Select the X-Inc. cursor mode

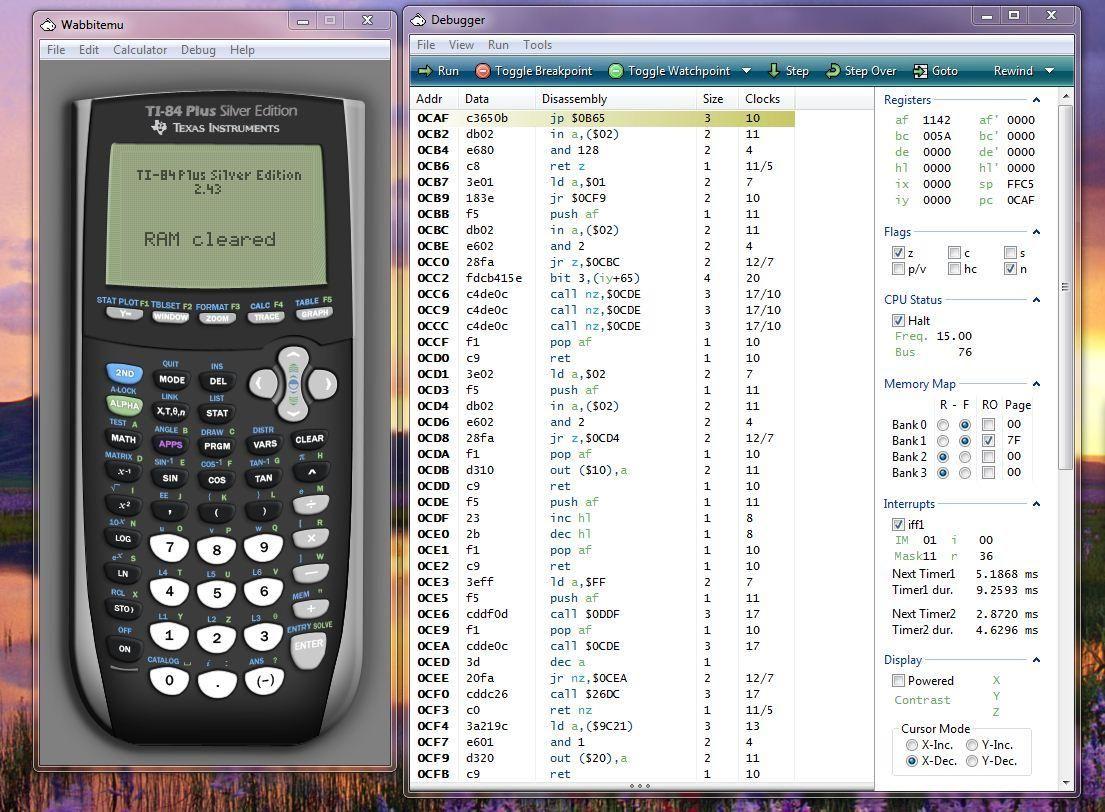point(912,745)
